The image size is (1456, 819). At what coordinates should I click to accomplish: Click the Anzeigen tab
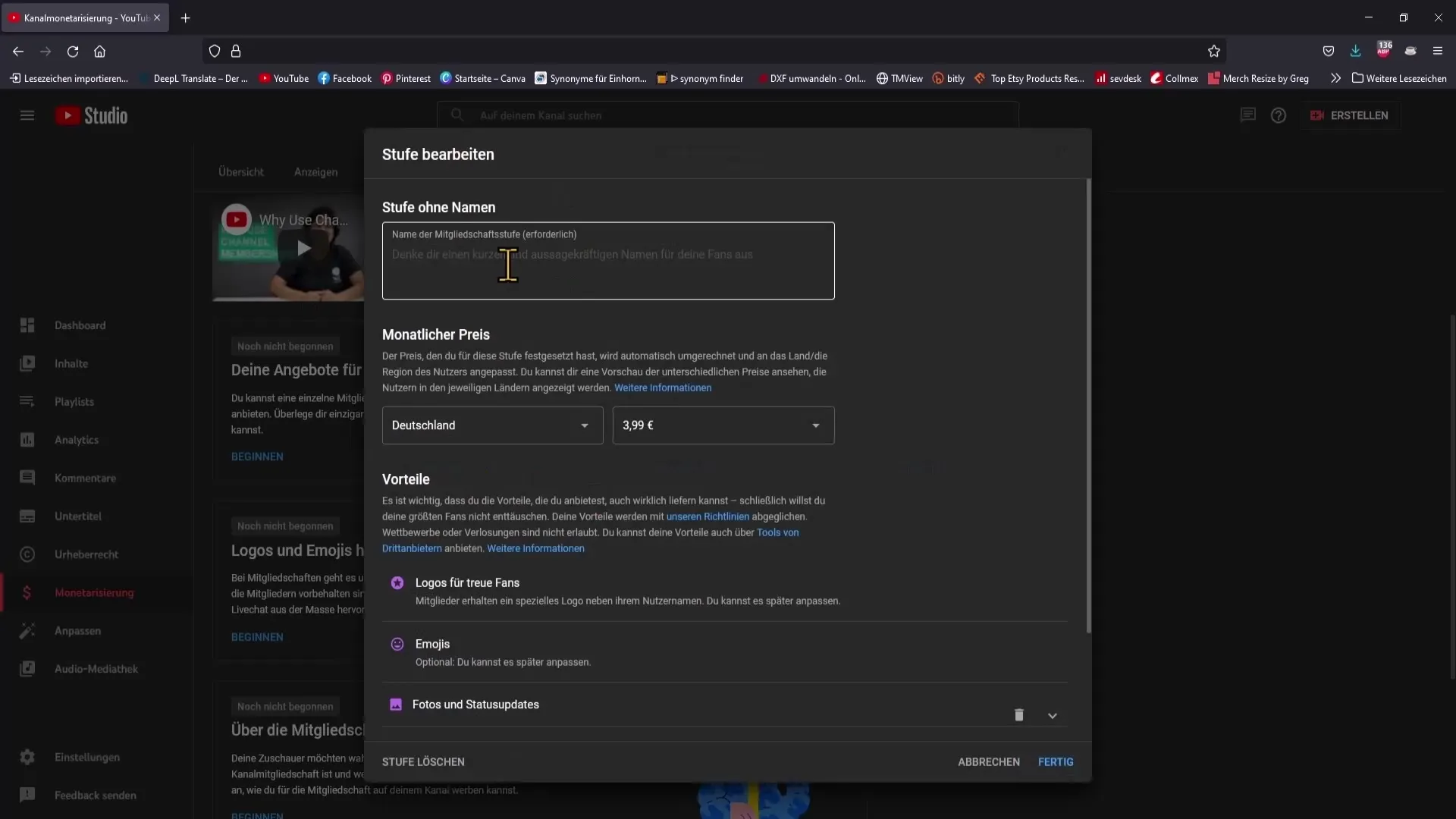click(x=316, y=171)
